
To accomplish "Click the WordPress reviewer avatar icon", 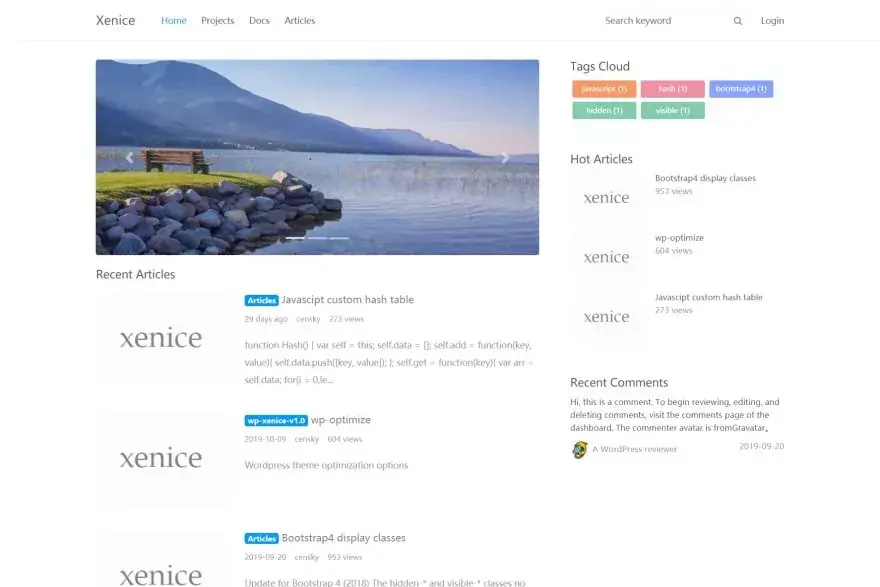I will [x=579, y=450].
